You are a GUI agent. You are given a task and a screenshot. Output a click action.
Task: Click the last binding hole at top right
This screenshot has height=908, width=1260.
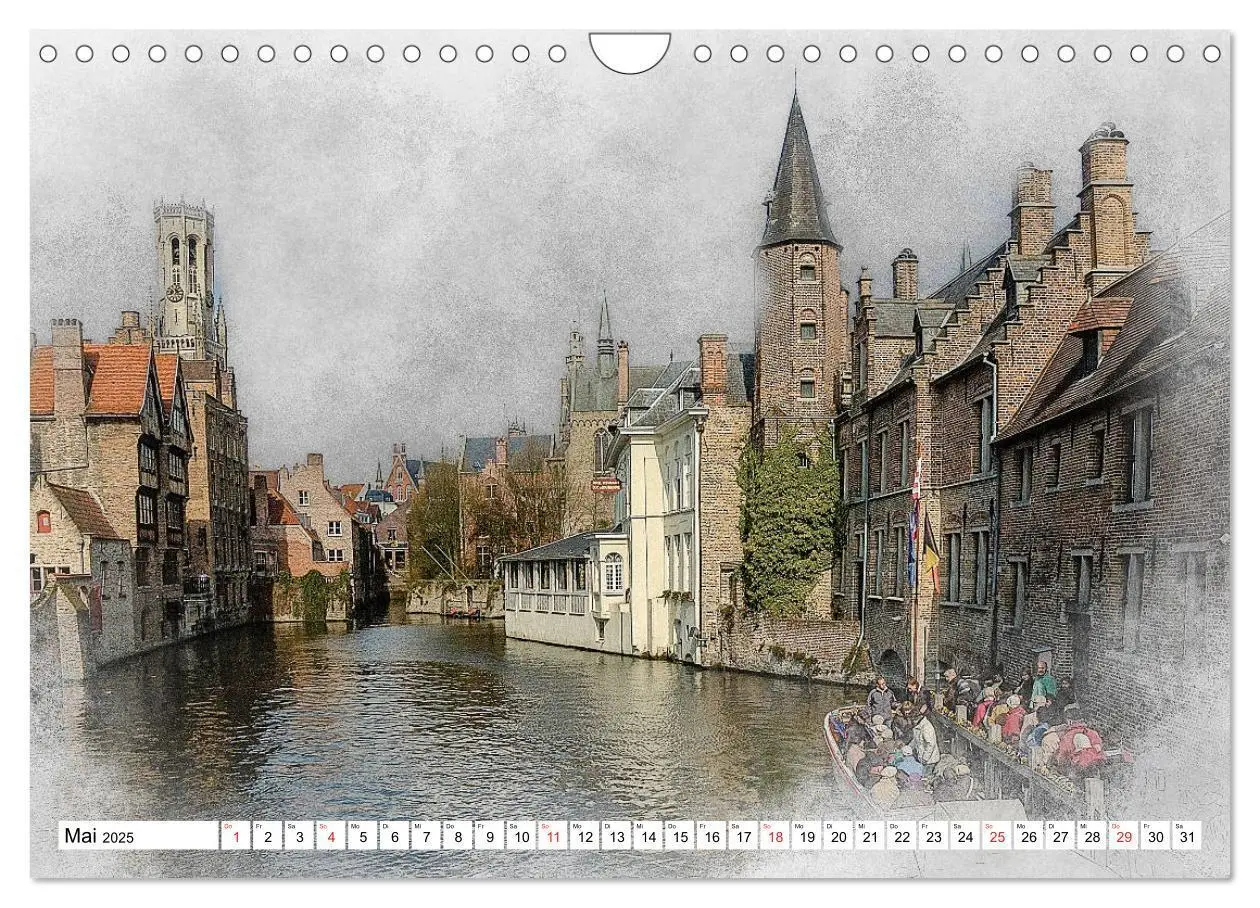(x=1212, y=53)
